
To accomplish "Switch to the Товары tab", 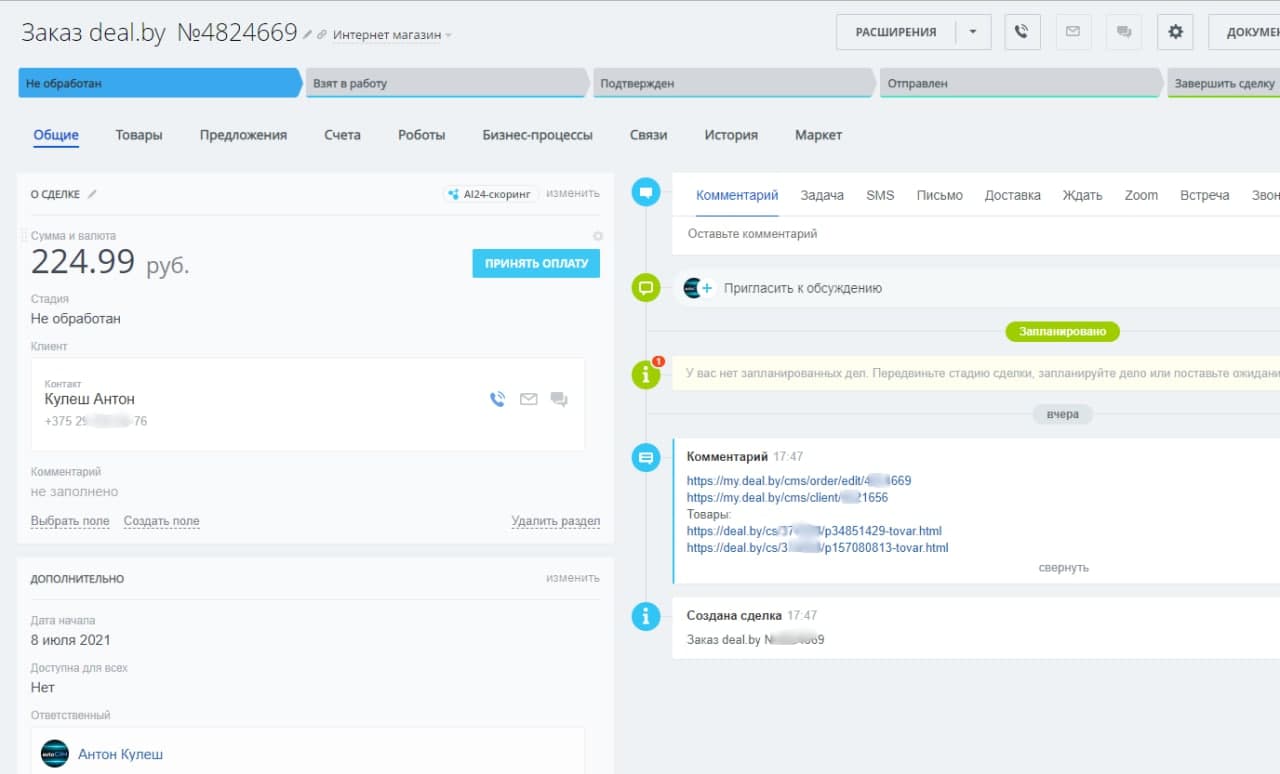I will (x=138, y=135).
